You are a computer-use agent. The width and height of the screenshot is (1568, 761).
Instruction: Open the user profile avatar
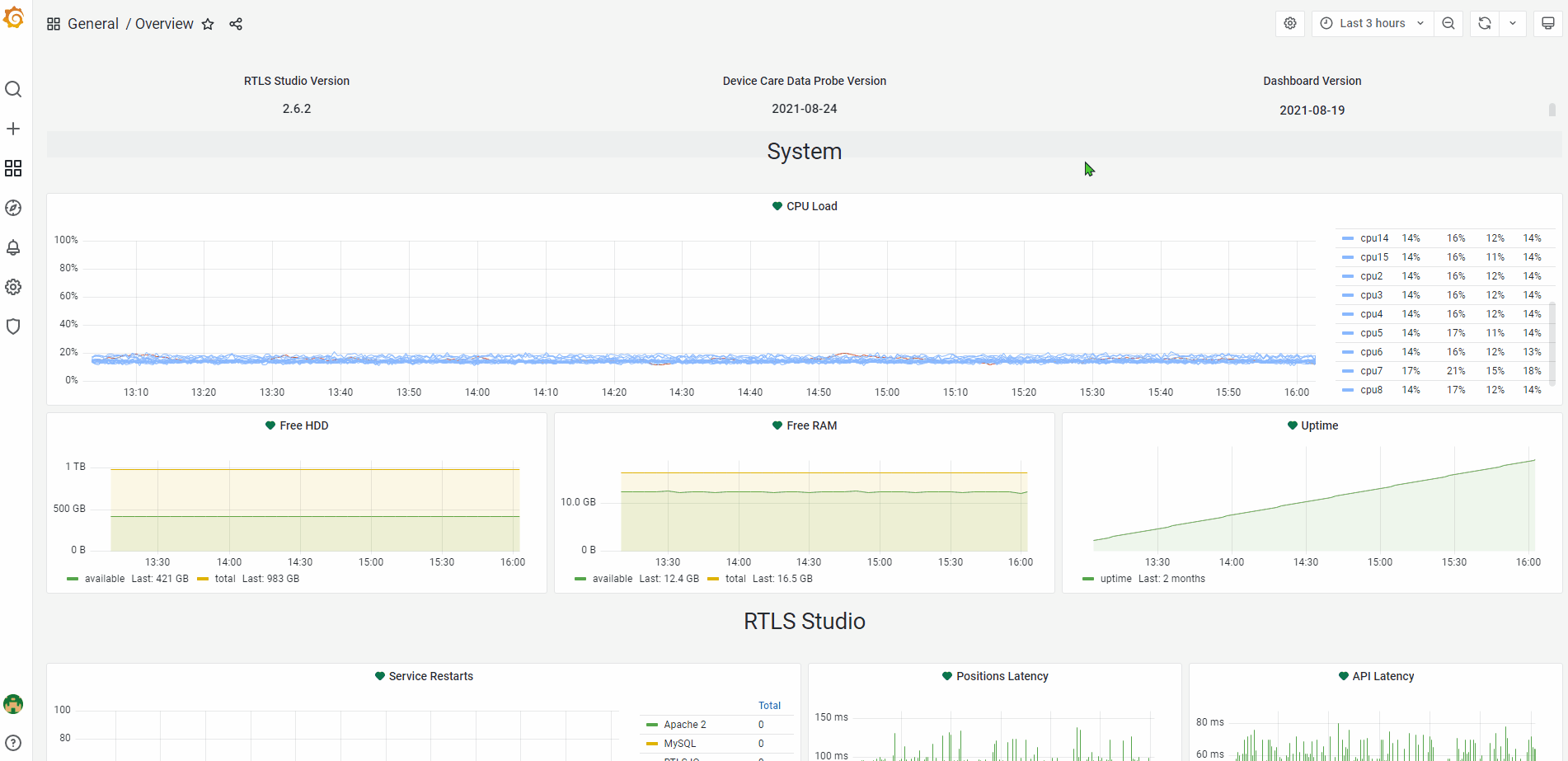[x=13, y=704]
